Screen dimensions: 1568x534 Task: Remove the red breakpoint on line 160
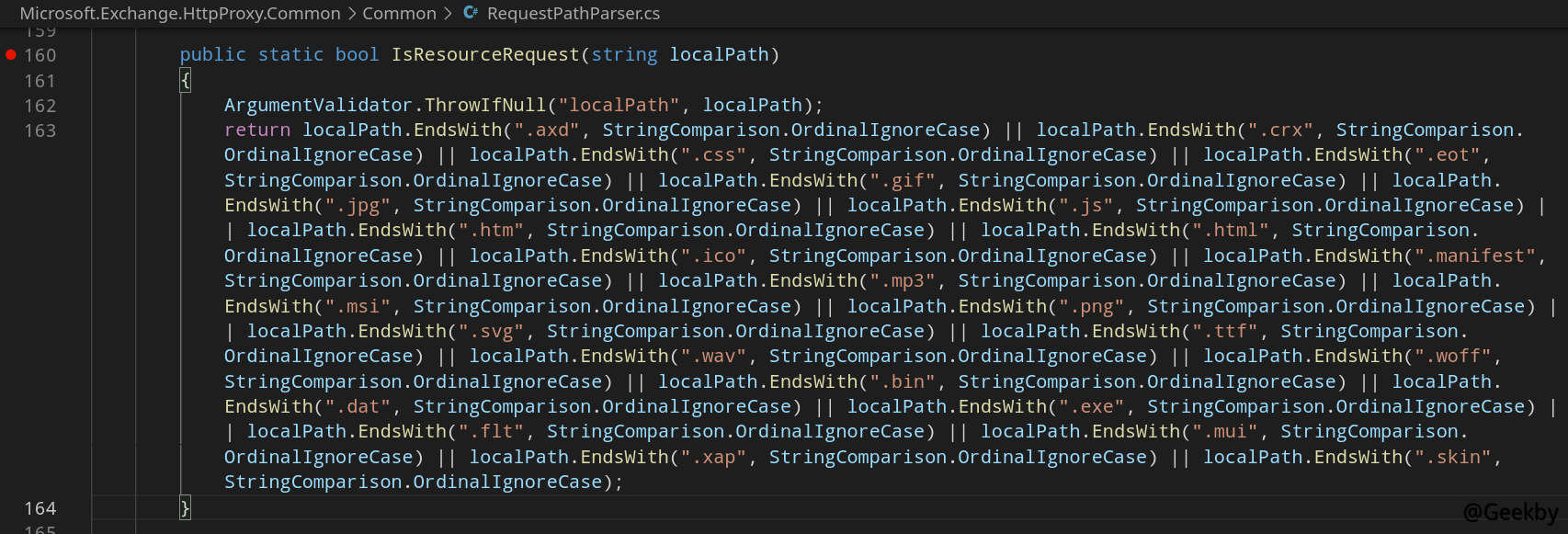(11, 55)
